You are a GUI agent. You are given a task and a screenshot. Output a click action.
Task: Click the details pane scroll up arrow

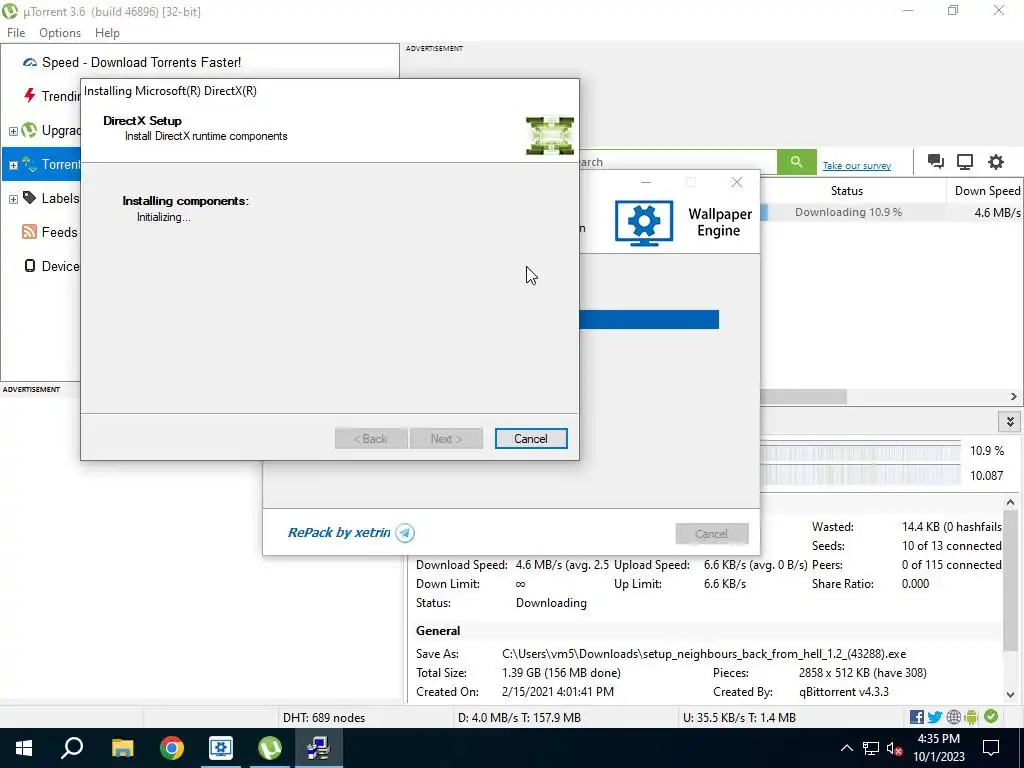click(1010, 502)
